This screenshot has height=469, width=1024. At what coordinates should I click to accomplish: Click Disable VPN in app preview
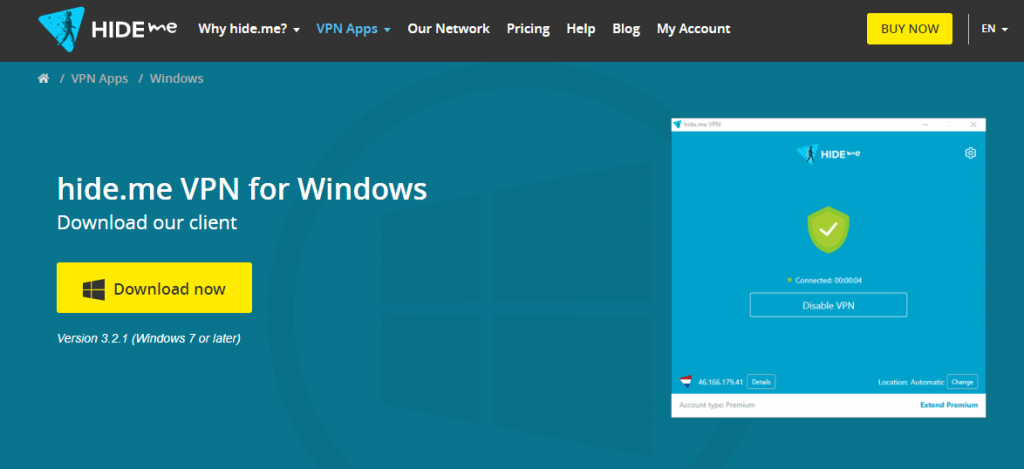pyautogui.click(x=828, y=305)
